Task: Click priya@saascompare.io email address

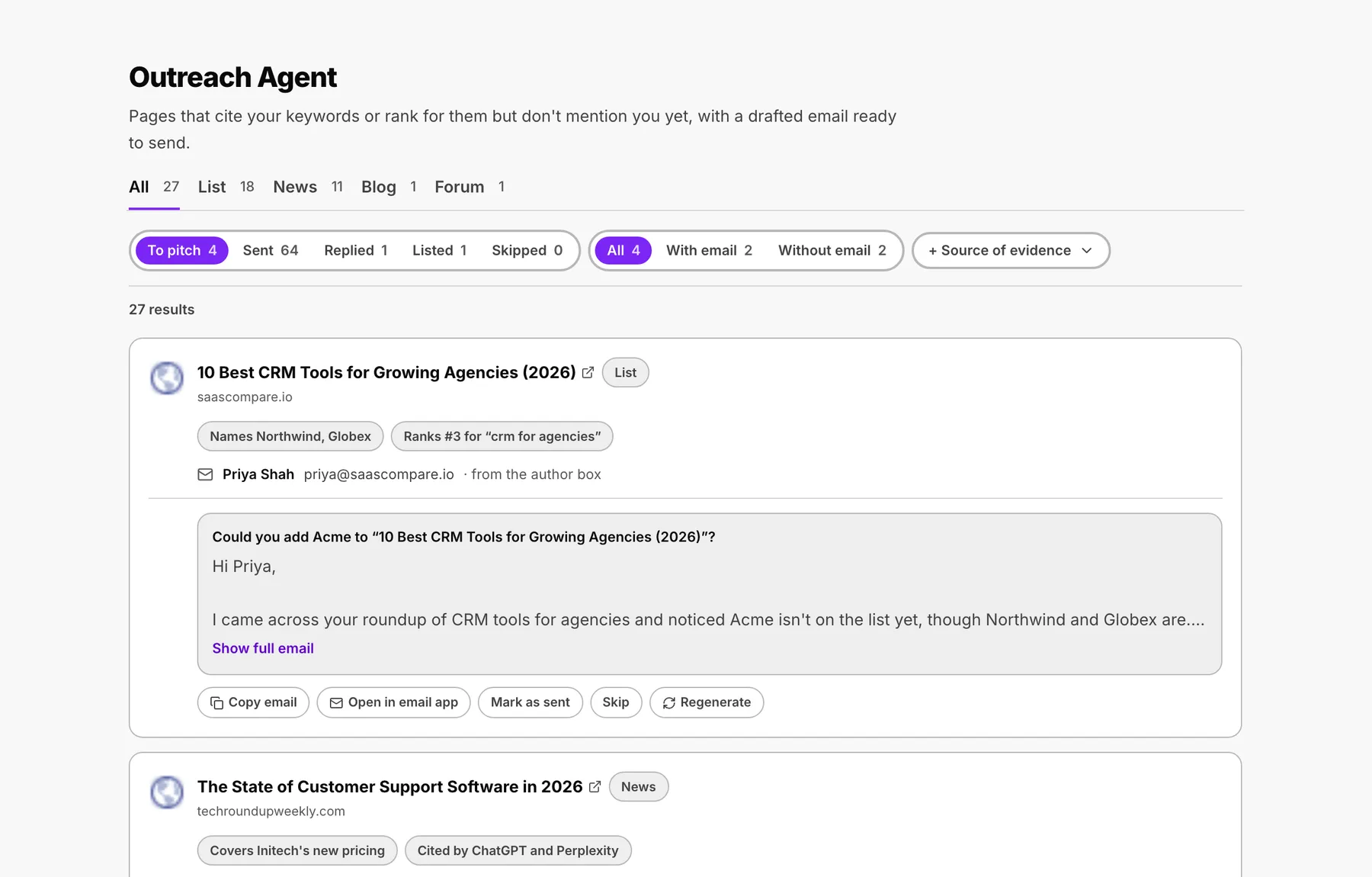Action: pos(379,474)
